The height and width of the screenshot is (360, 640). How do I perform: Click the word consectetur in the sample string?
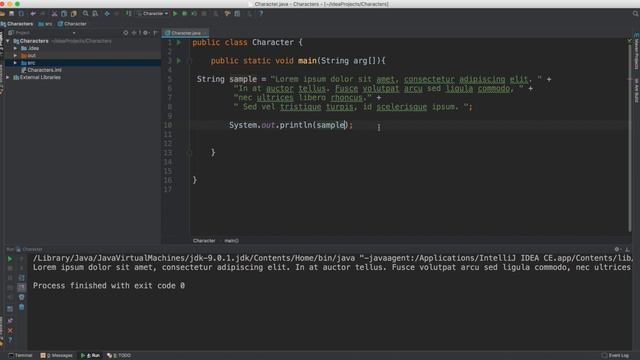tap(429, 79)
